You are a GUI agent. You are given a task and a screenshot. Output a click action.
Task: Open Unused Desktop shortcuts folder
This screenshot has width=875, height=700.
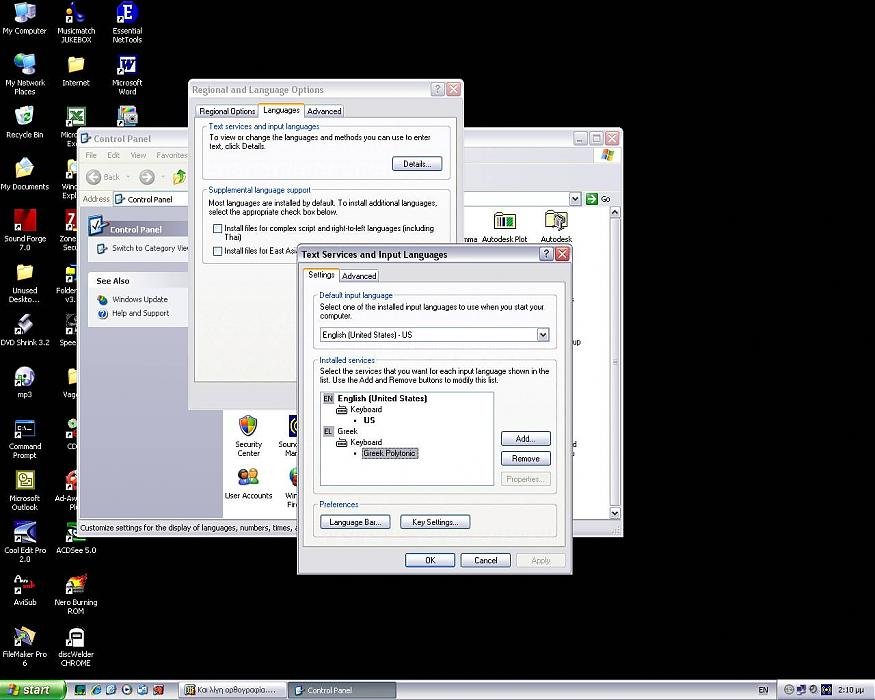(25, 282)
